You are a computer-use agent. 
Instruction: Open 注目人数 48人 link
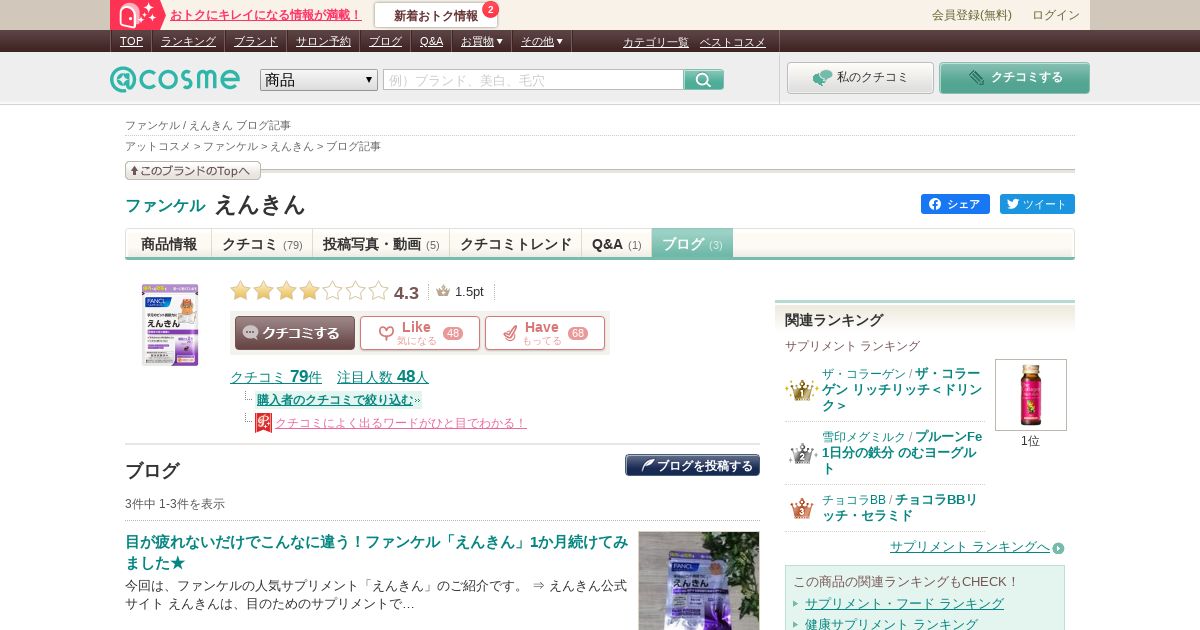point(383,377)
